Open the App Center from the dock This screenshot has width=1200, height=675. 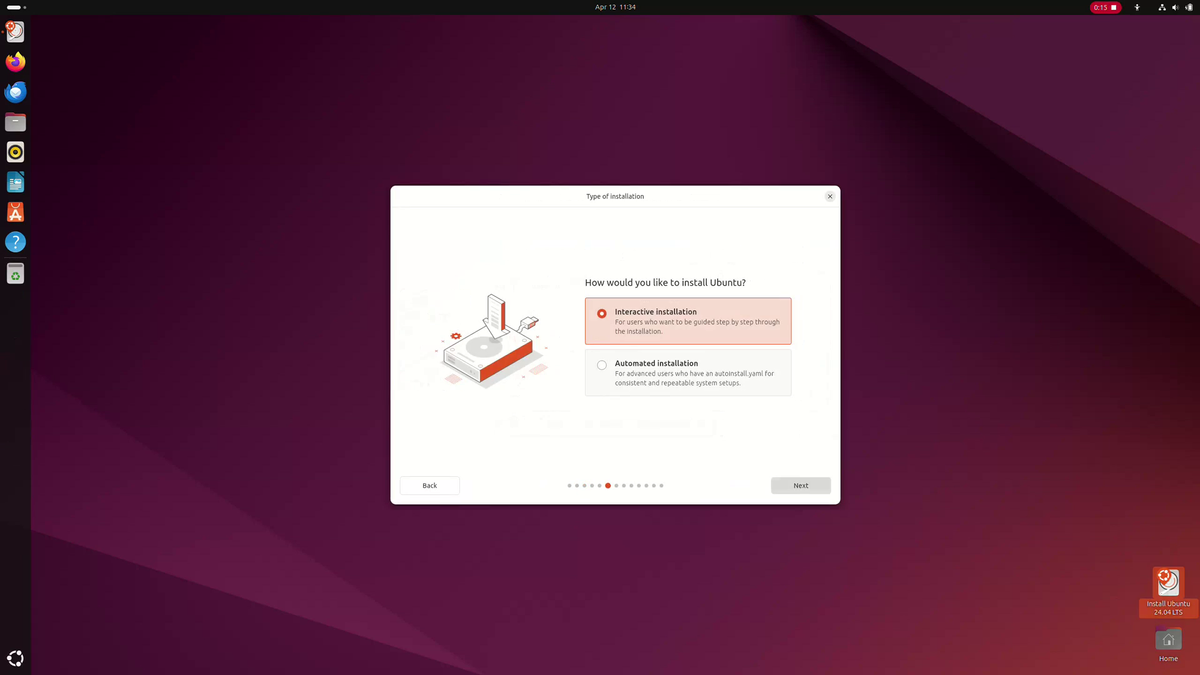[15, 212]
